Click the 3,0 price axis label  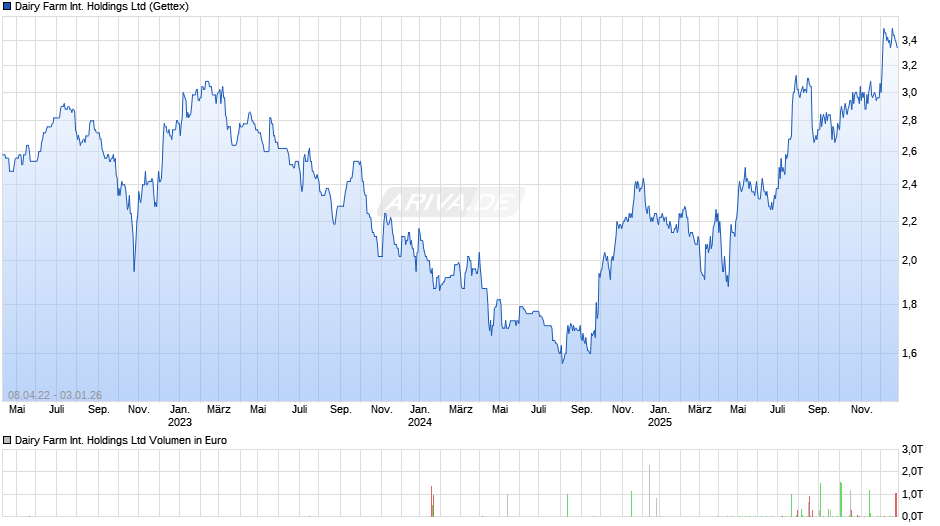coord(909,92)
